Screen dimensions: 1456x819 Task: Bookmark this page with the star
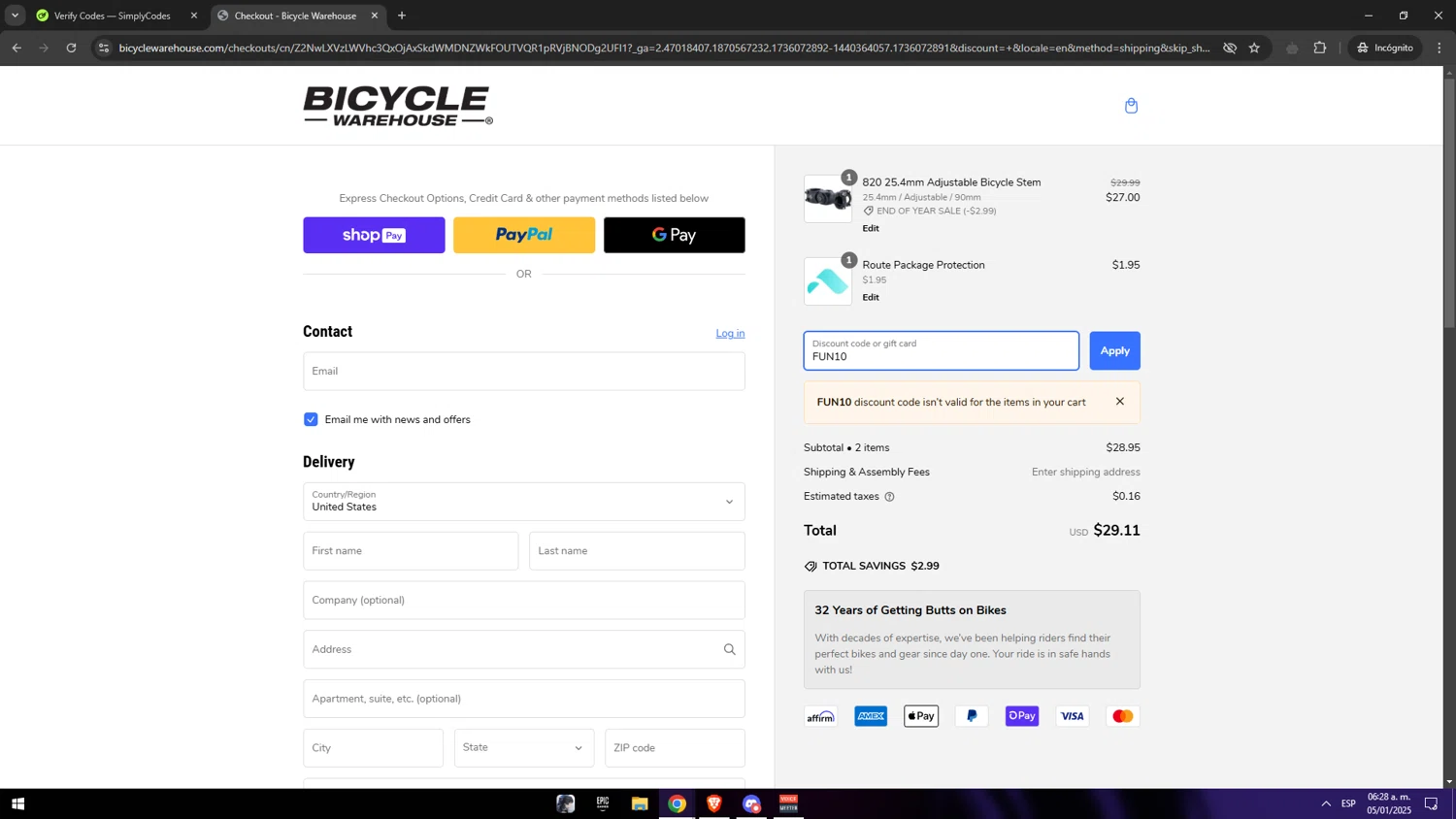[x=1254, y=48]
